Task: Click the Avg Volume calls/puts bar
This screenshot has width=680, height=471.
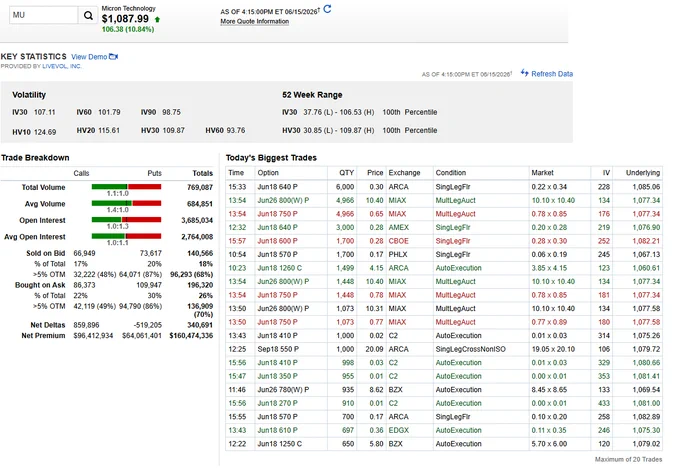Action: click(126, 203)
